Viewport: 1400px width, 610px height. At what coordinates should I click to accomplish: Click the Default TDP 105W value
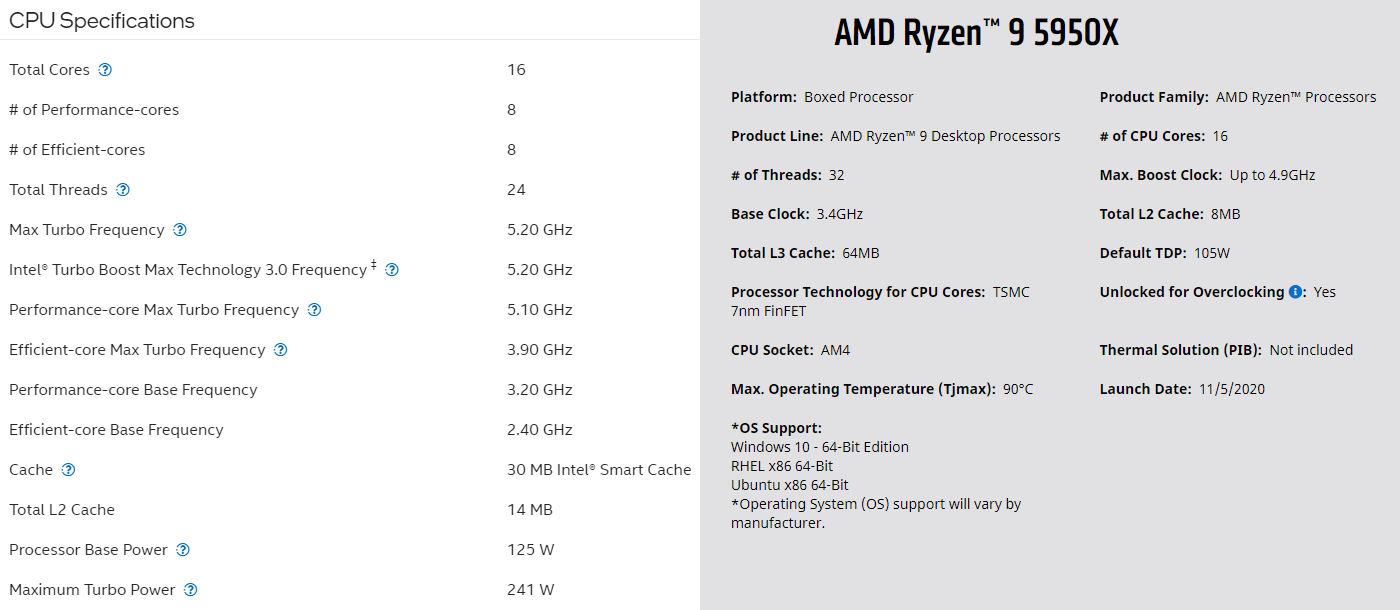click(1212, 253)
